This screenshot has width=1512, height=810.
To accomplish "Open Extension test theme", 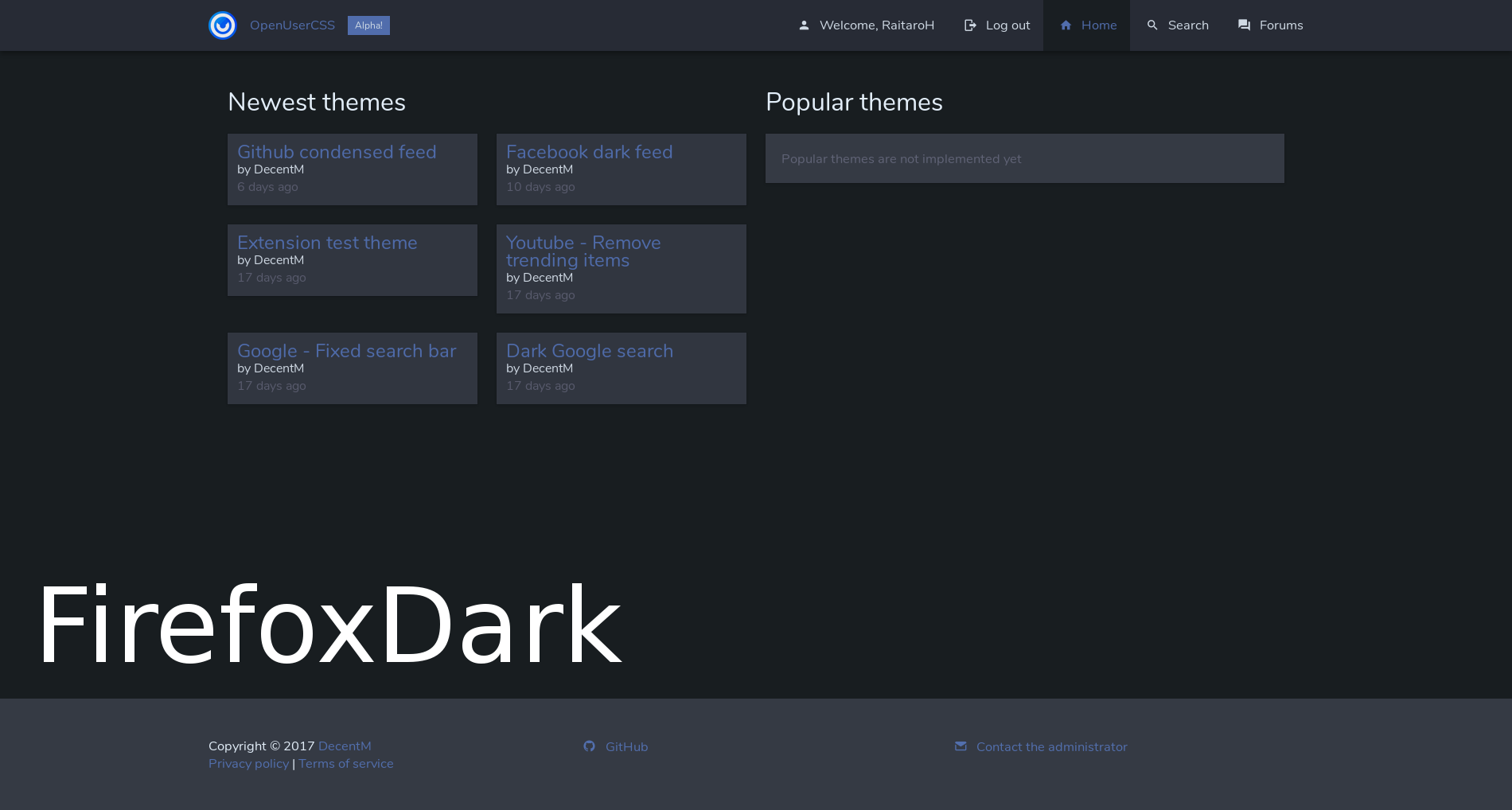I will 327,243.
